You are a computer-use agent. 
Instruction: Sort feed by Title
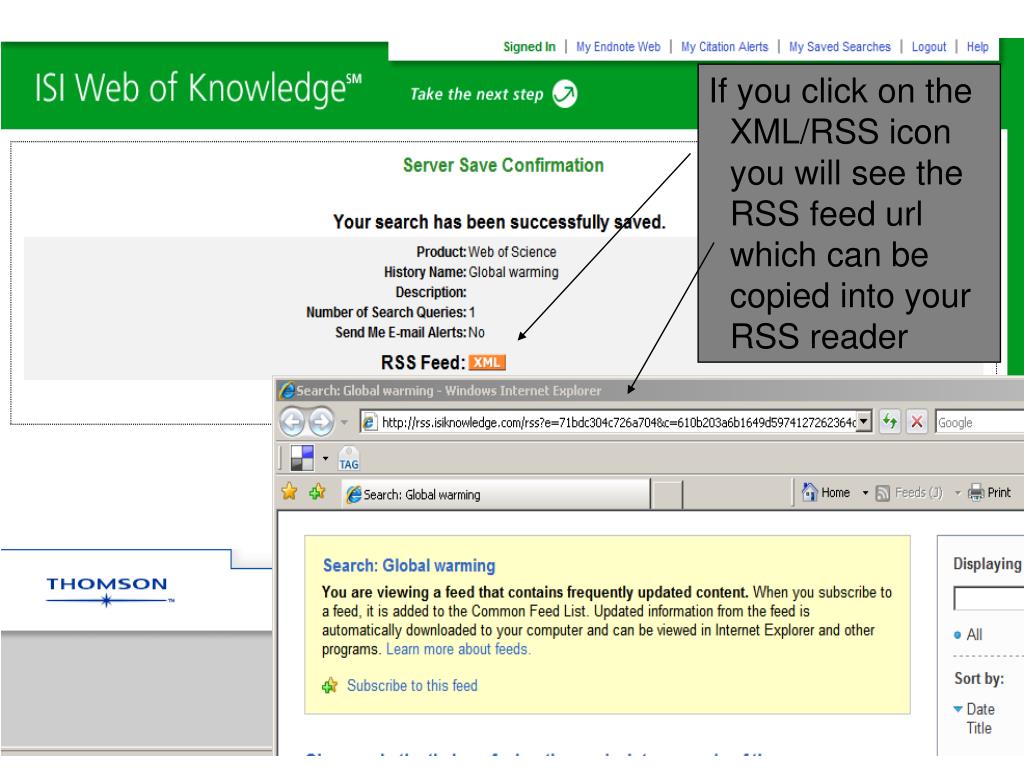[979, 728]
